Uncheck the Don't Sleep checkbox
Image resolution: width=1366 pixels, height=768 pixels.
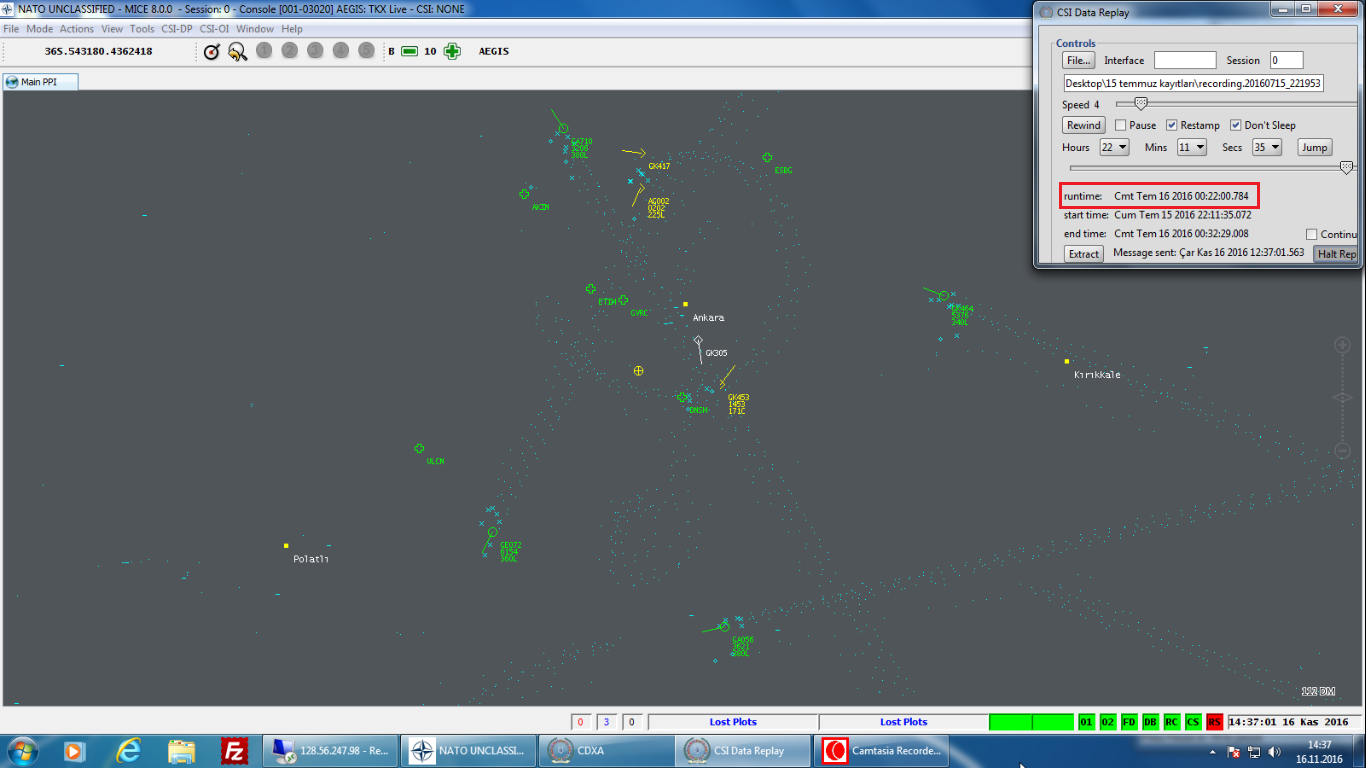click(x=1236, y=125)
